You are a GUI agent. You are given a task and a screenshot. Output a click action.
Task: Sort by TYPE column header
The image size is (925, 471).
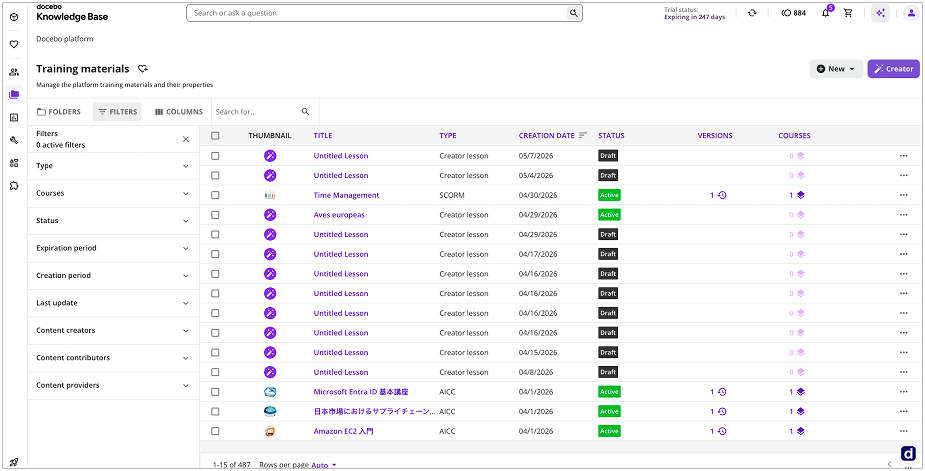[x=448, y=136]
